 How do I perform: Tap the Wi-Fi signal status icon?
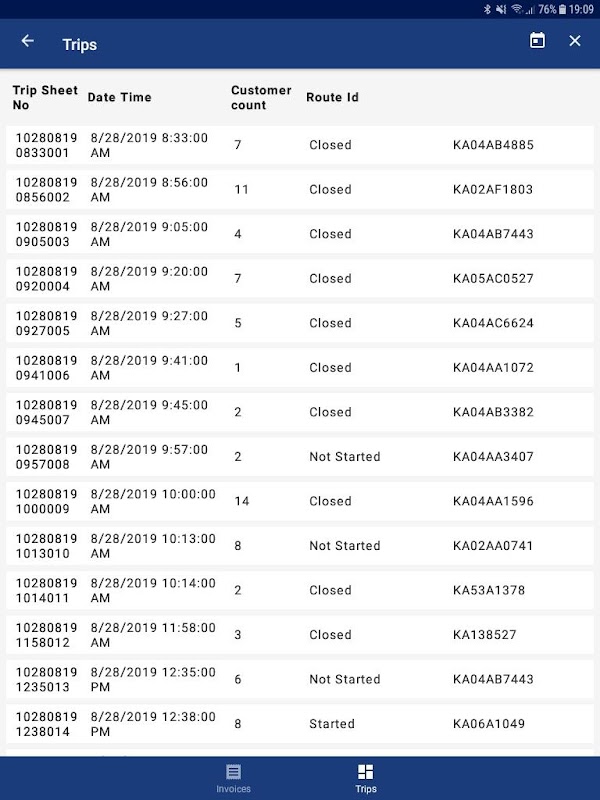pos(517,9)
